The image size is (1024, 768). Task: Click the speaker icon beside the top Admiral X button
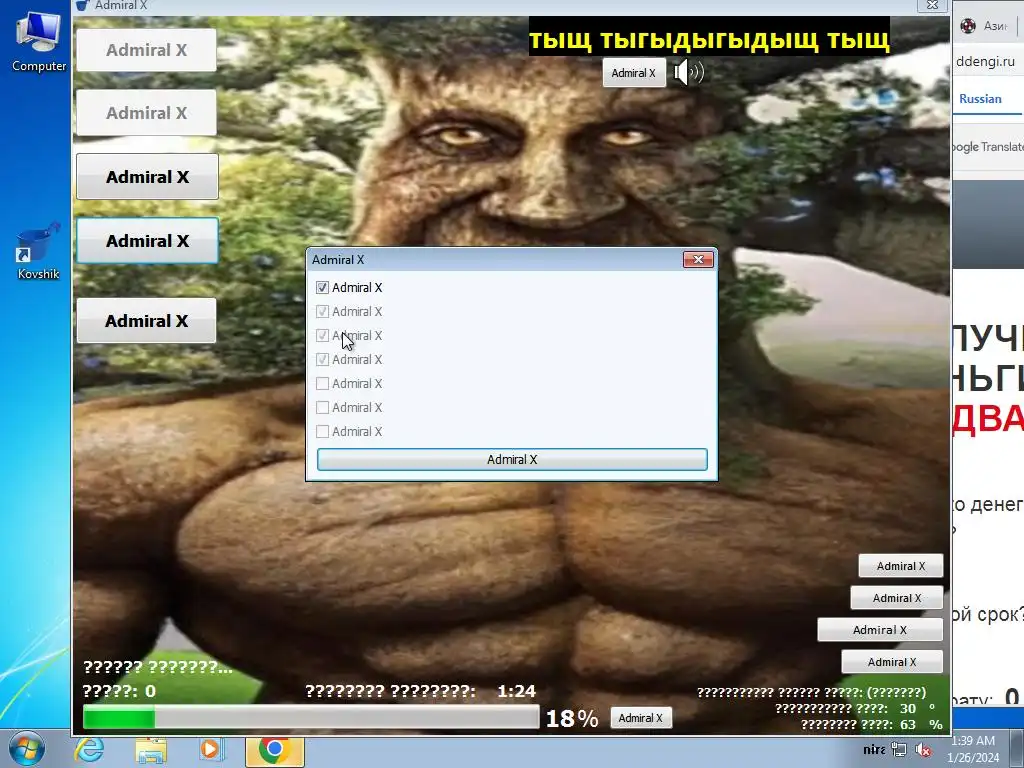689,72
